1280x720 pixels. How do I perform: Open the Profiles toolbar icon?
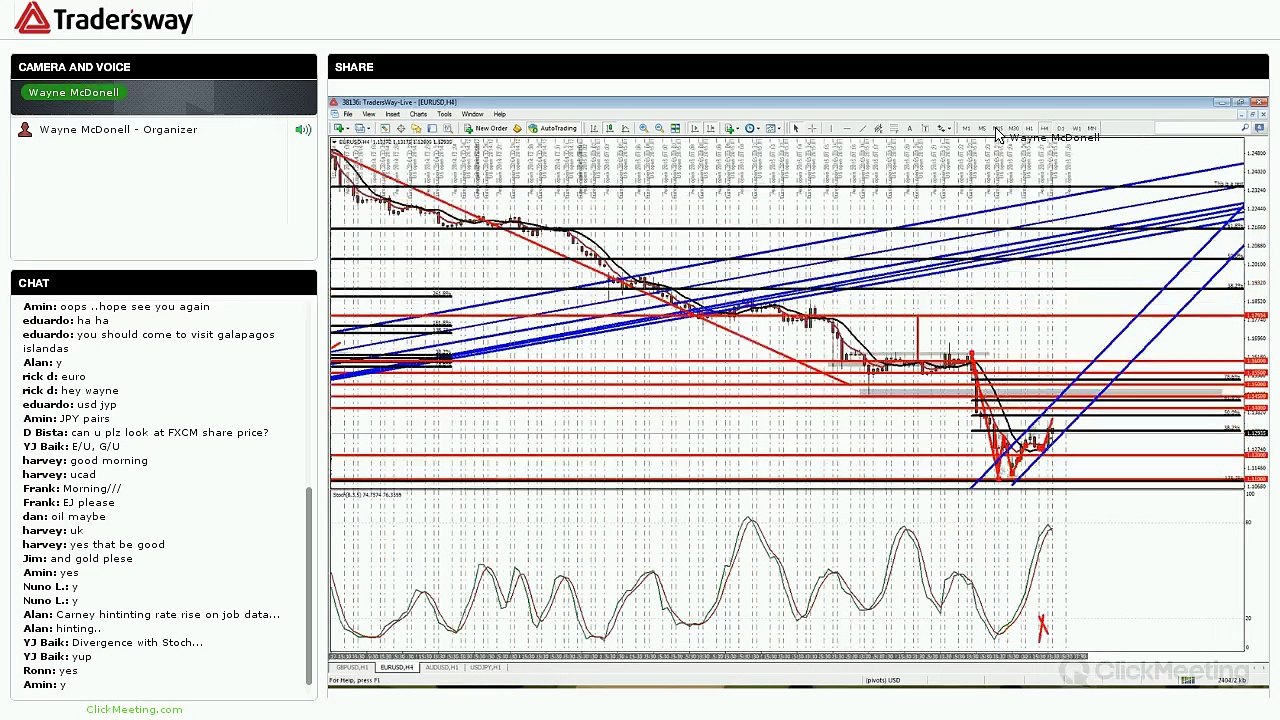(359, 128)
